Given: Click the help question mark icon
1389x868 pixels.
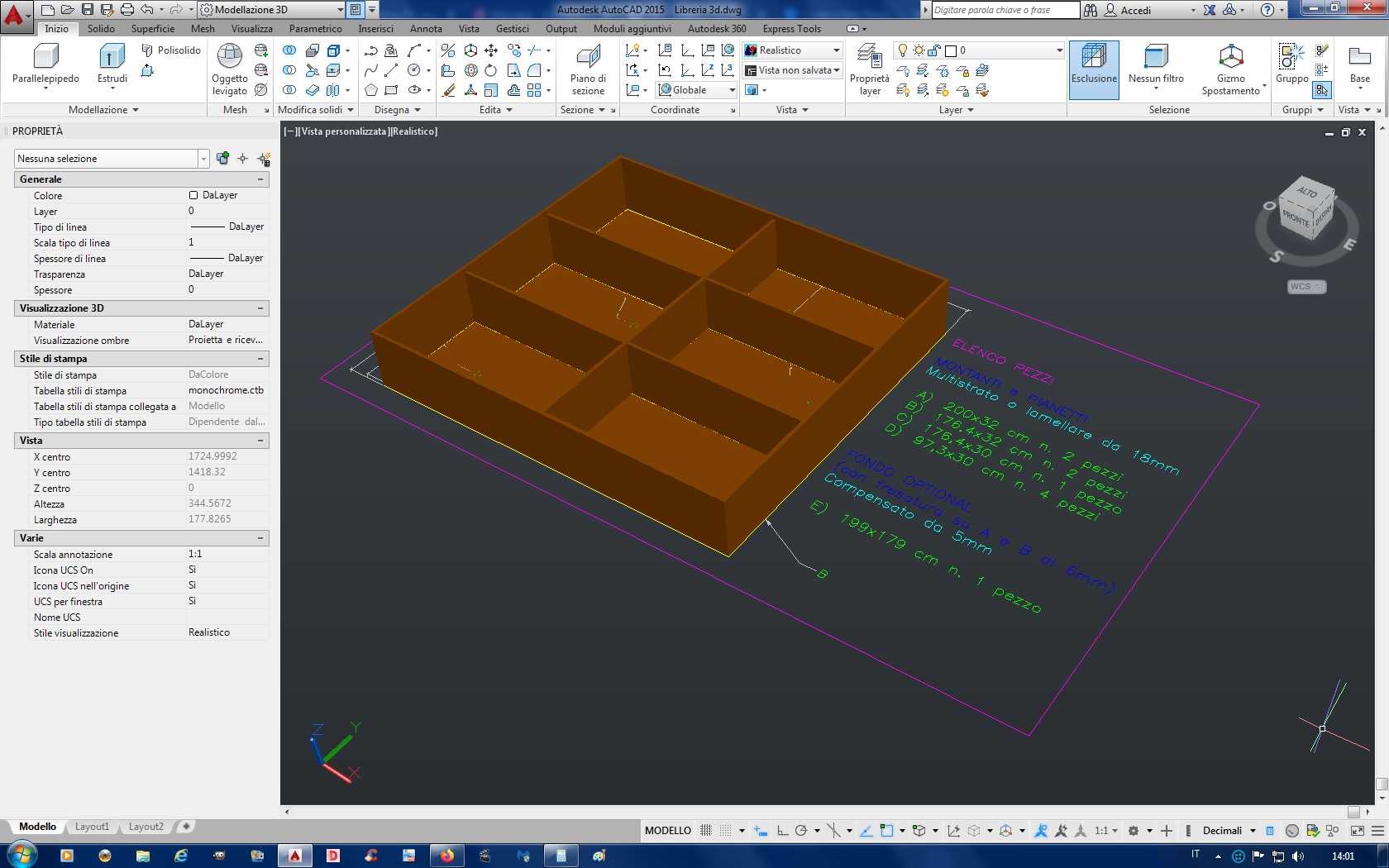Looking at the screenshot, I should (x=1267, y=10).
